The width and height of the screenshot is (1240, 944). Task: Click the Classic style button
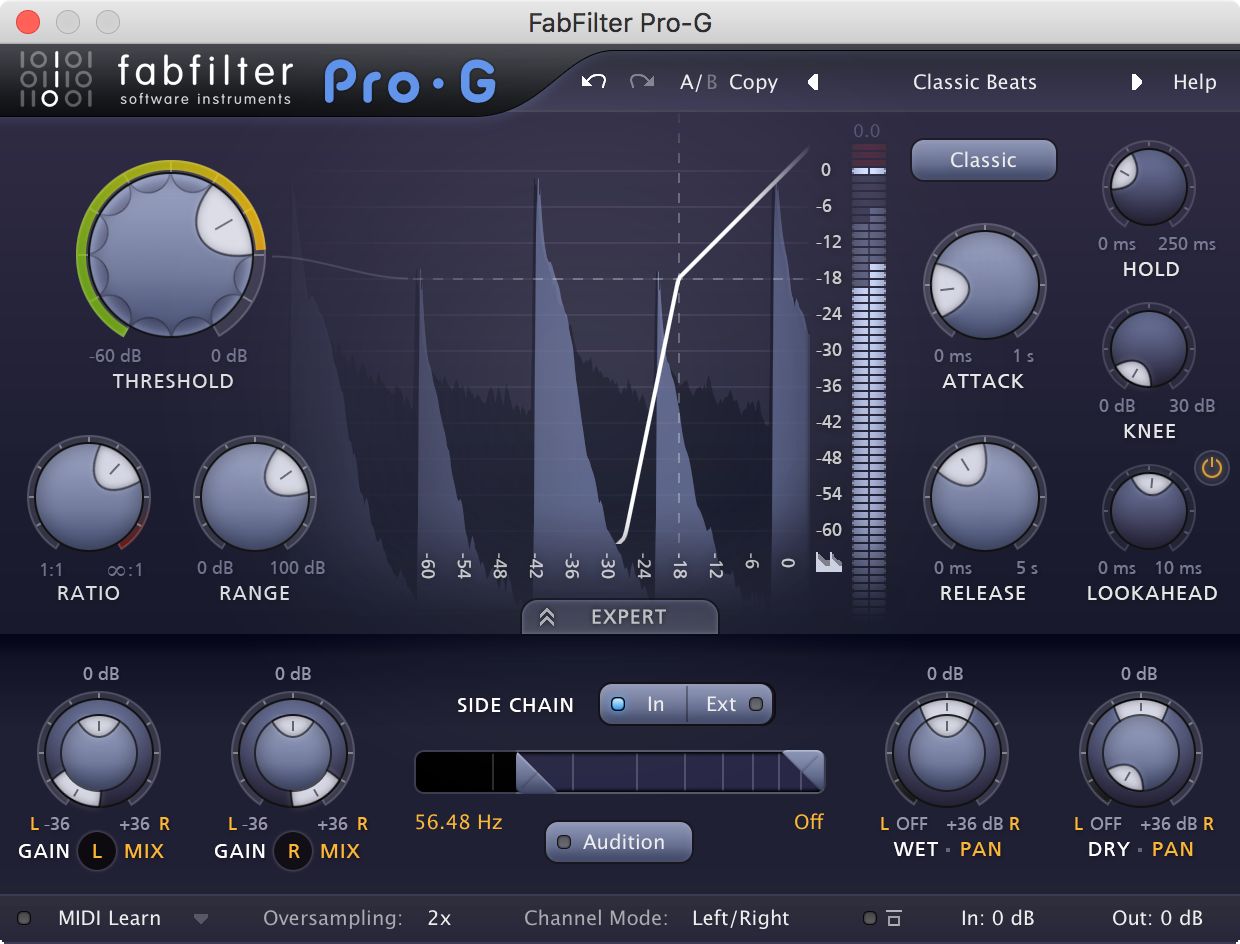point(983,160)
